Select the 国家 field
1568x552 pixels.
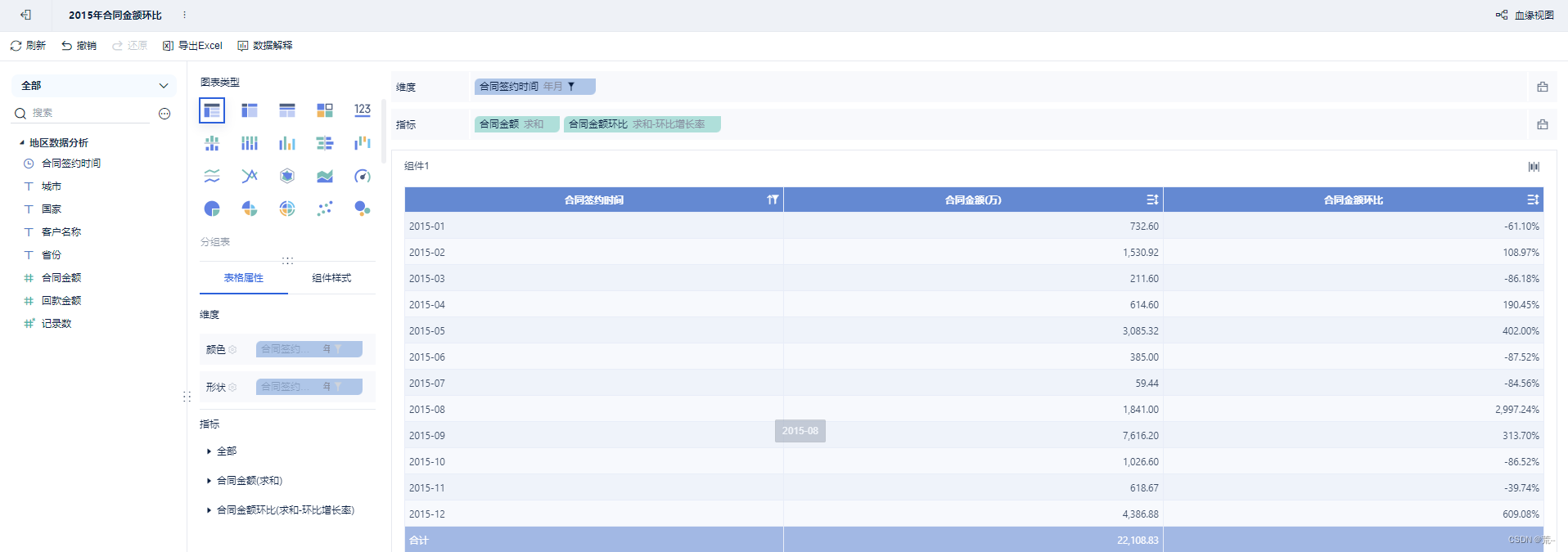52,209
